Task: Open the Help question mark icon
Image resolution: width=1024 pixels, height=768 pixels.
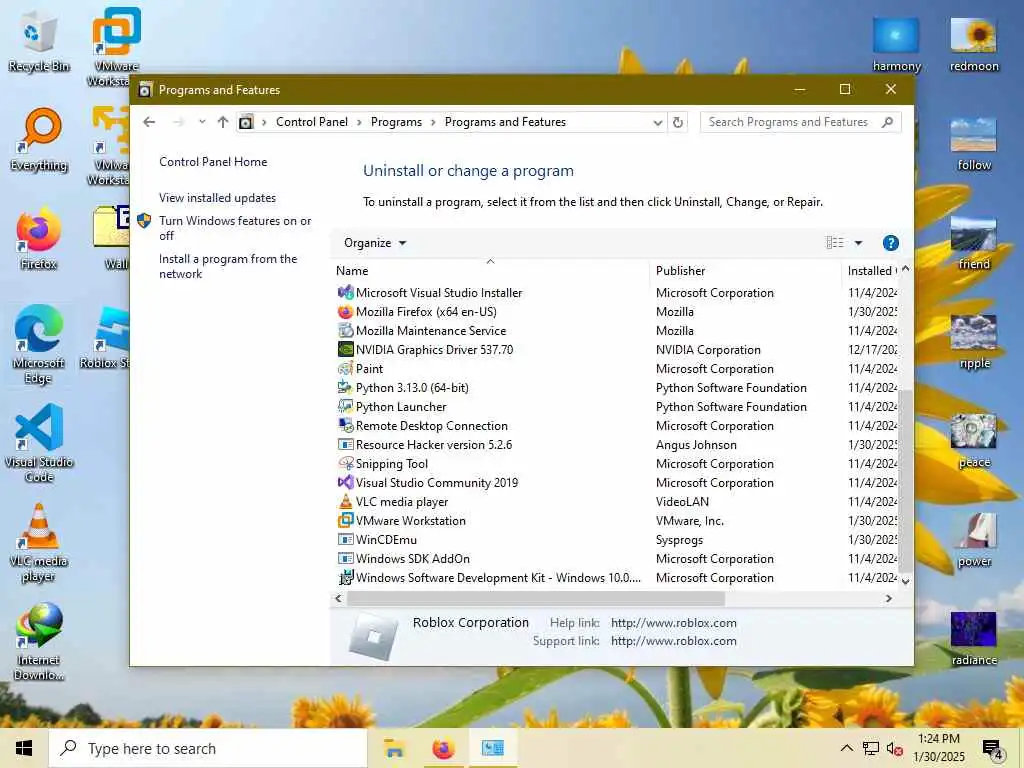Action: pyautogui.click(x=890, y=243)
